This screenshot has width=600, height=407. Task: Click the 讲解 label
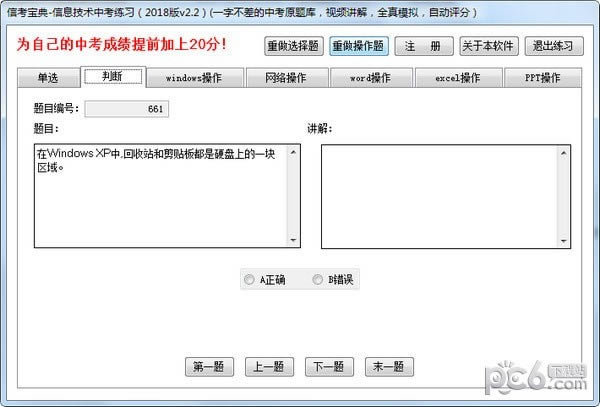click(320, 129)
